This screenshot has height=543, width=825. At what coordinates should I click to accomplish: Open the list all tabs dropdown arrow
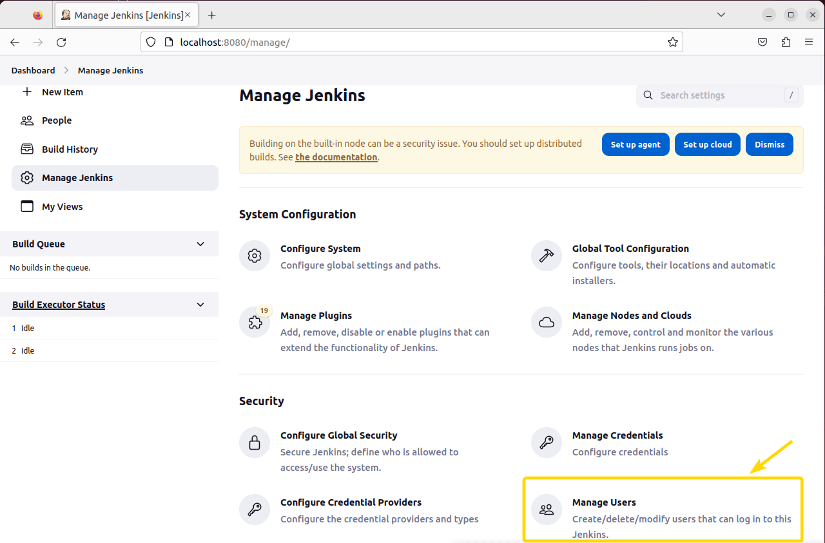coord(721,15)
